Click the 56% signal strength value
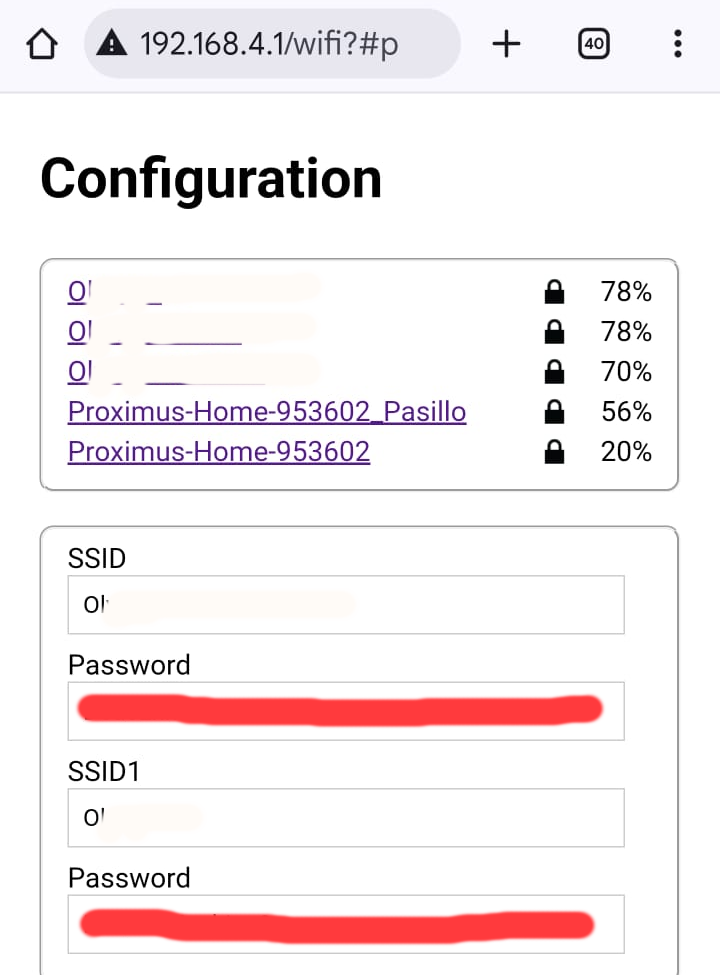 [626, 412]
